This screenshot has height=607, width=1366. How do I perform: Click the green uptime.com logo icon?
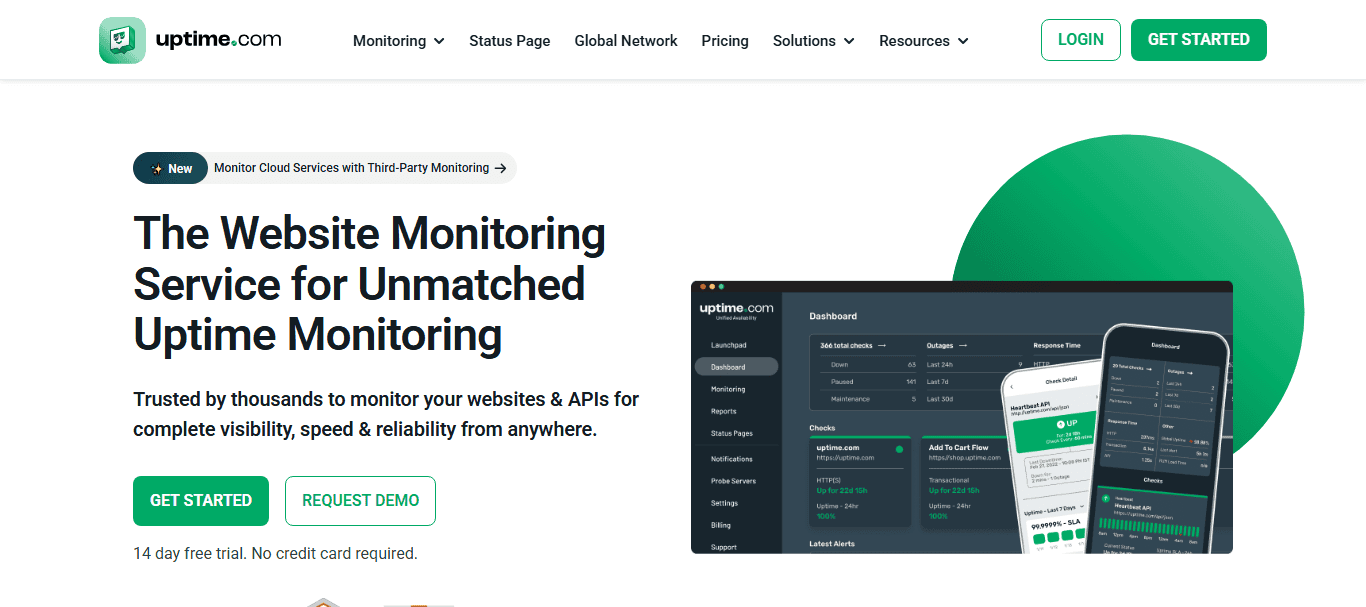click(x=122, y=40)
